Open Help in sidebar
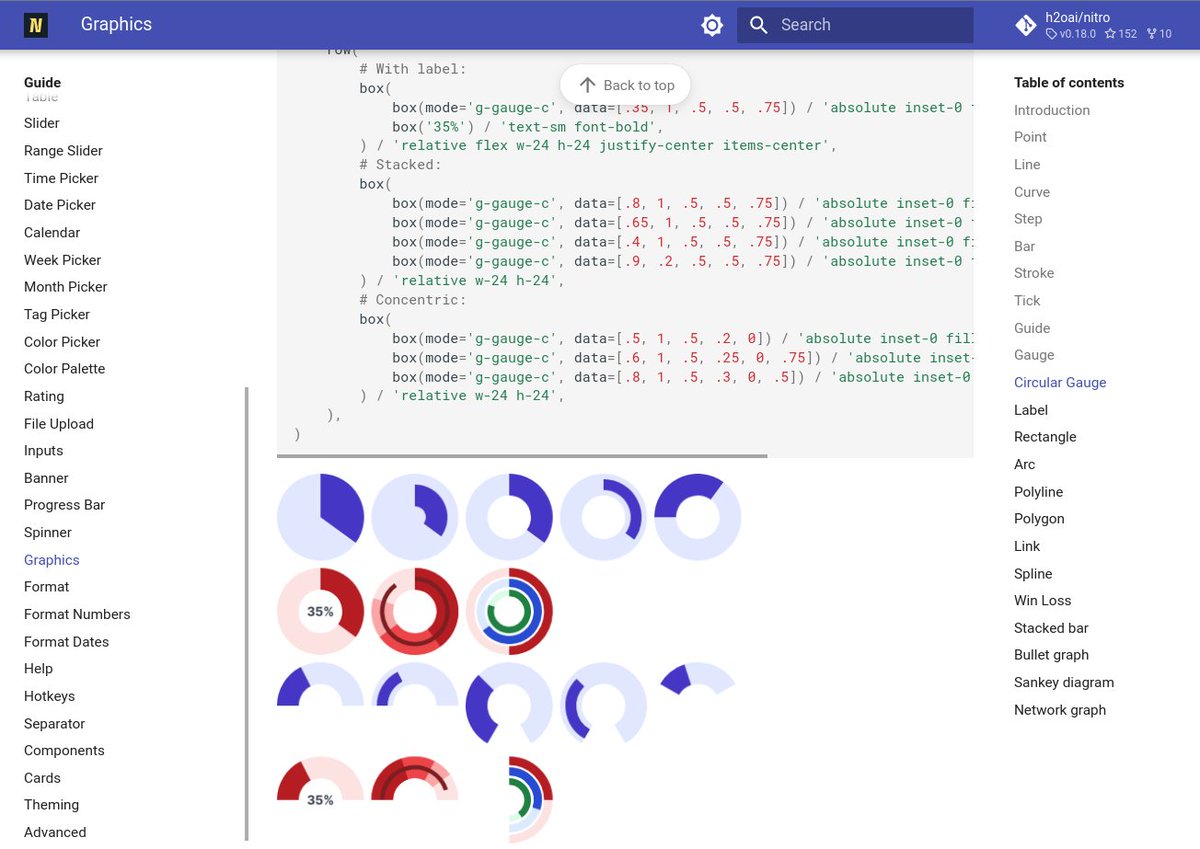1200x849 pixels. 38,669
